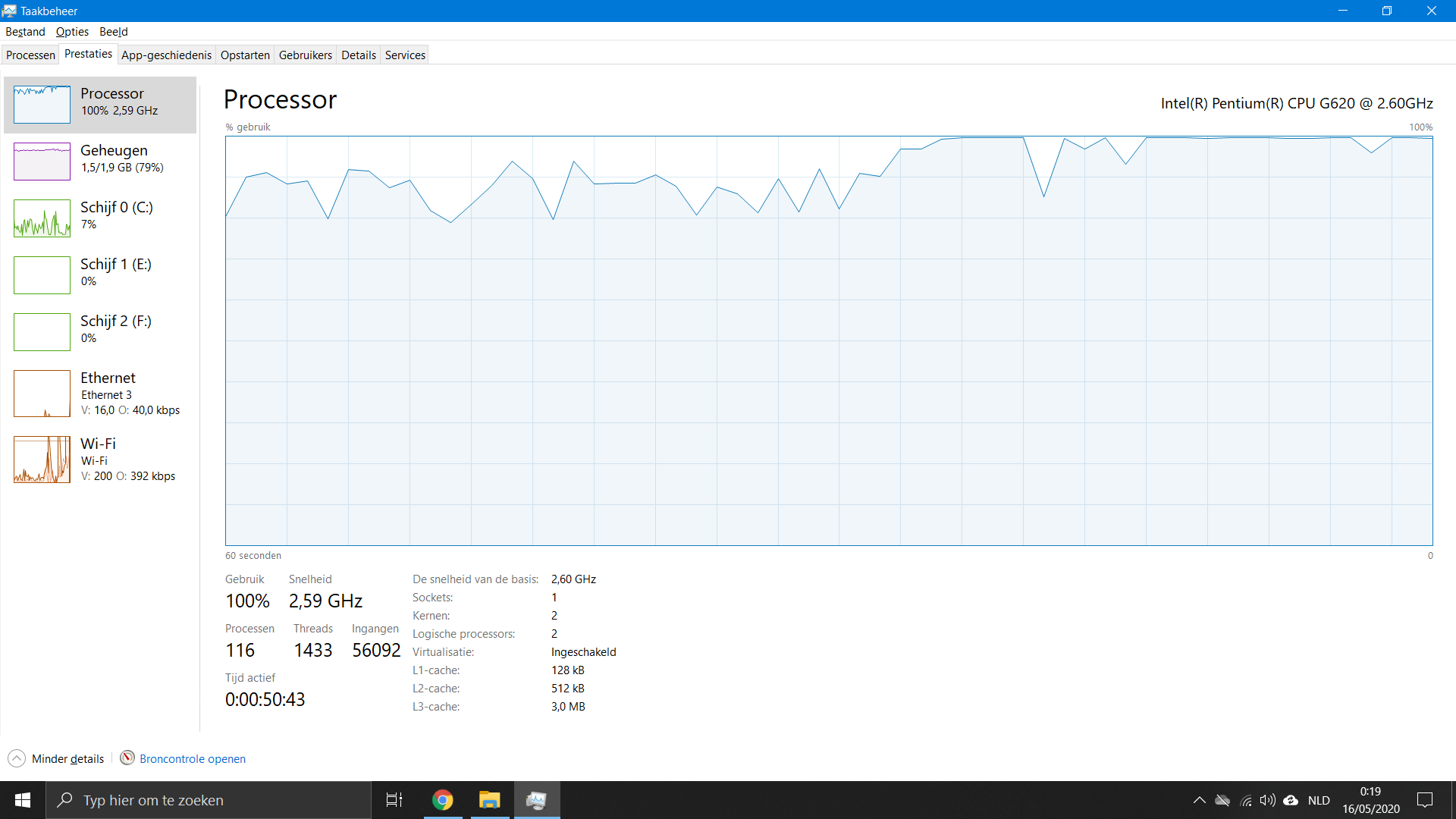
Task: Switch to the App-geschiedenis tab
Action: tap(166, 55)
